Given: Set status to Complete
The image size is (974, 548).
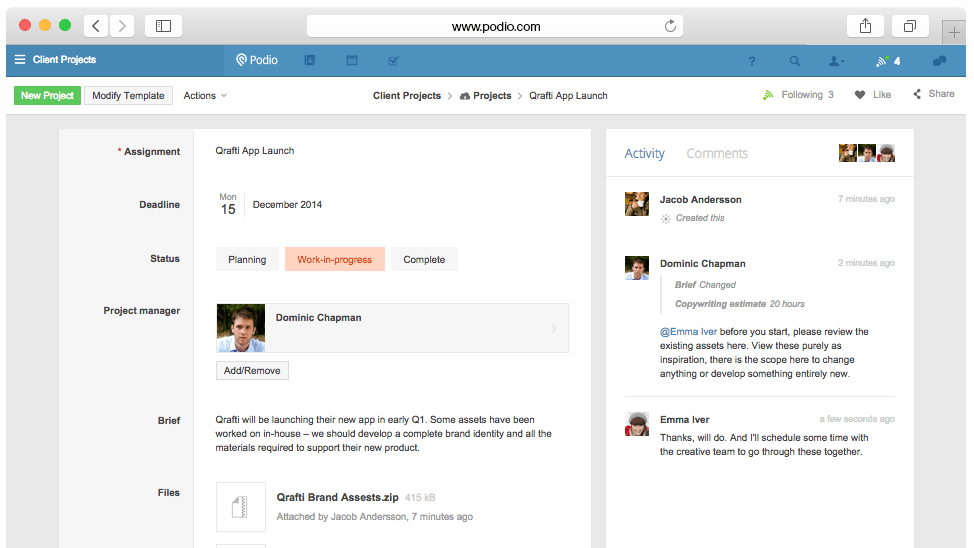Looking at the screenshot, I should 424,259.
